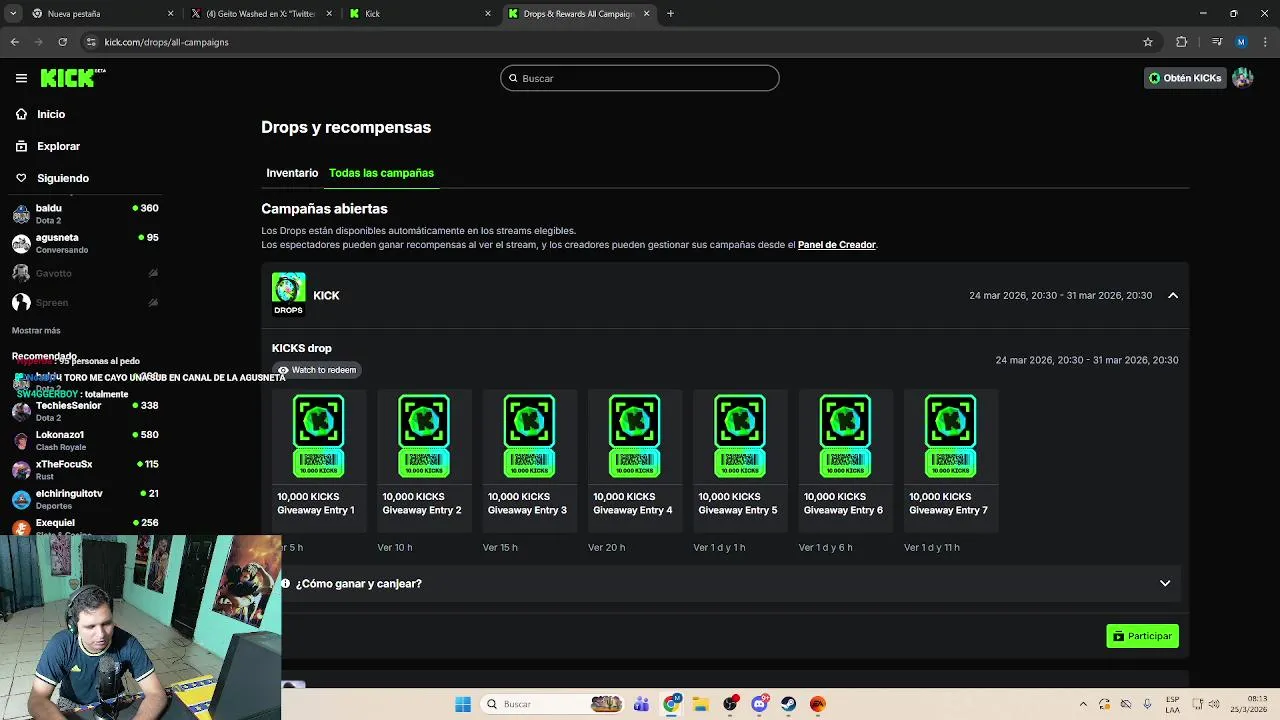
Task: Click the Siguiendo heart icon
Action: (21, 178)
